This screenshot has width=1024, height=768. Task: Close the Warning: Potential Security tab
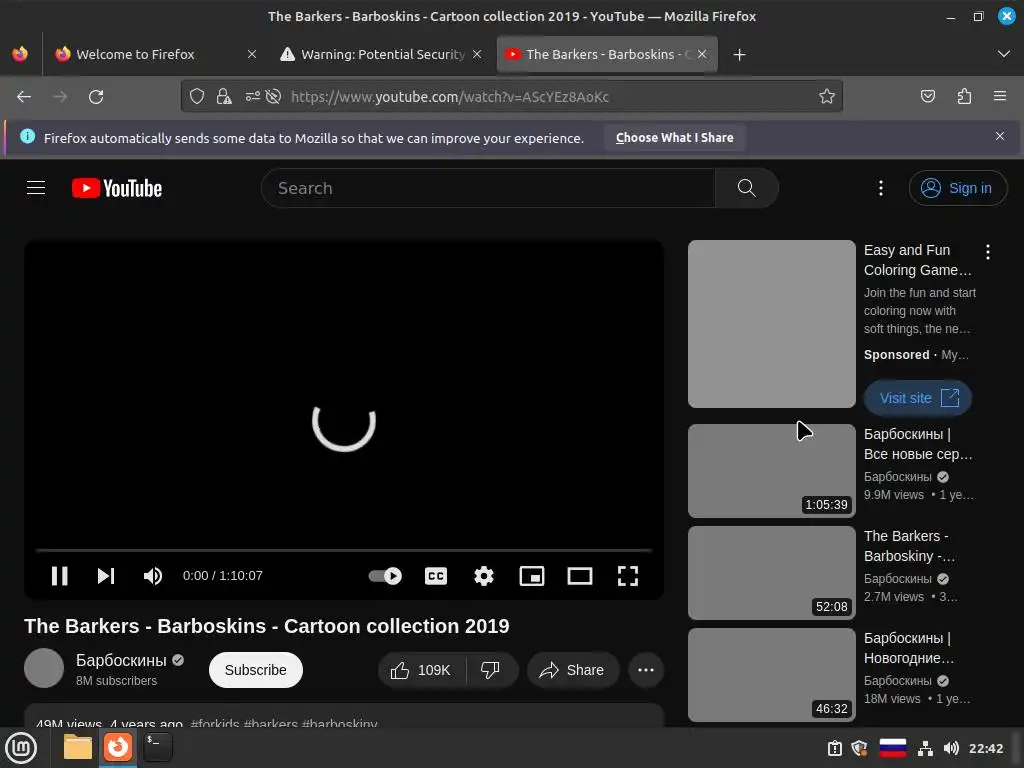point(477,54)
